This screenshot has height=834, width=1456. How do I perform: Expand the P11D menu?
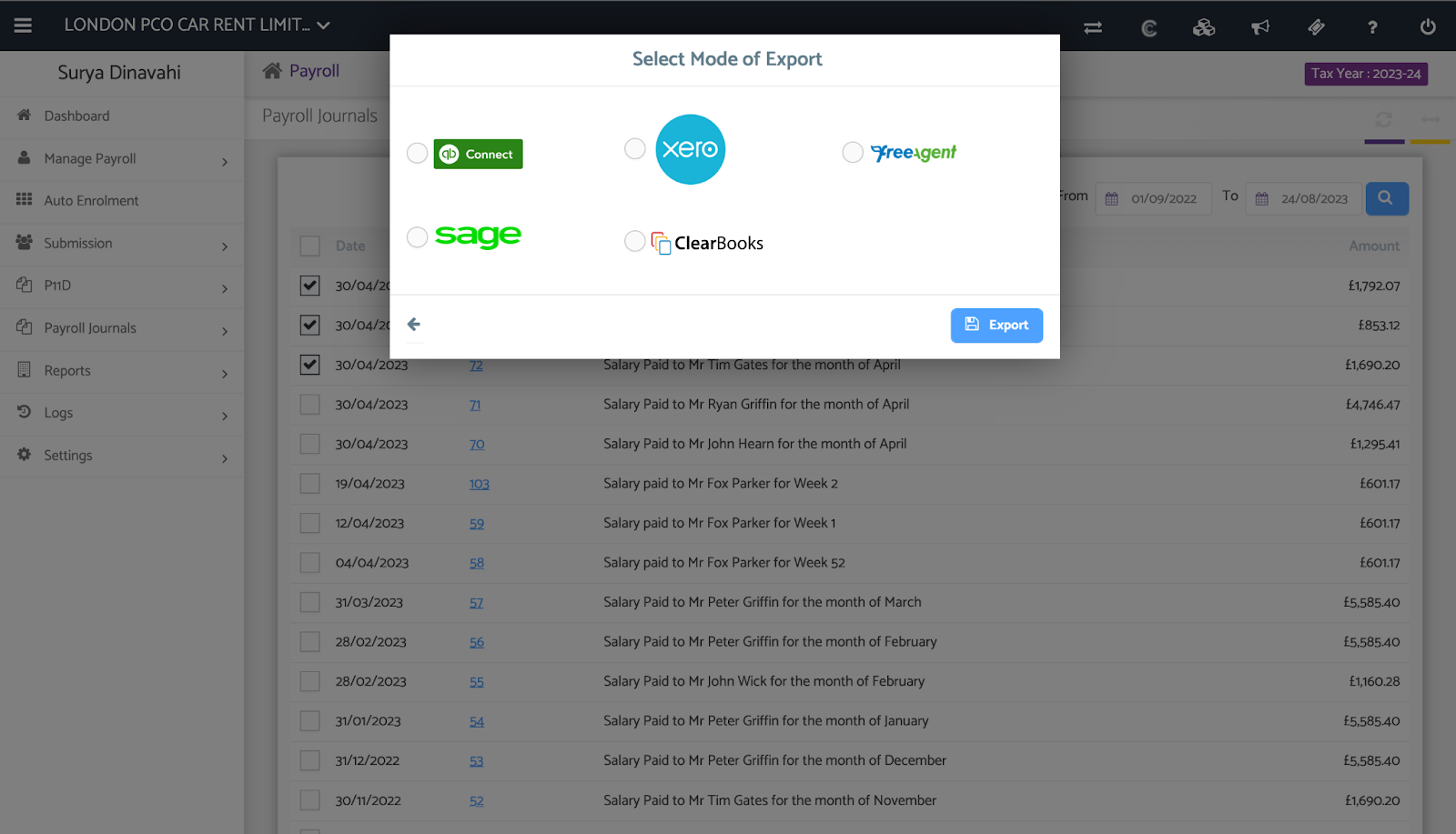point(122,286)
